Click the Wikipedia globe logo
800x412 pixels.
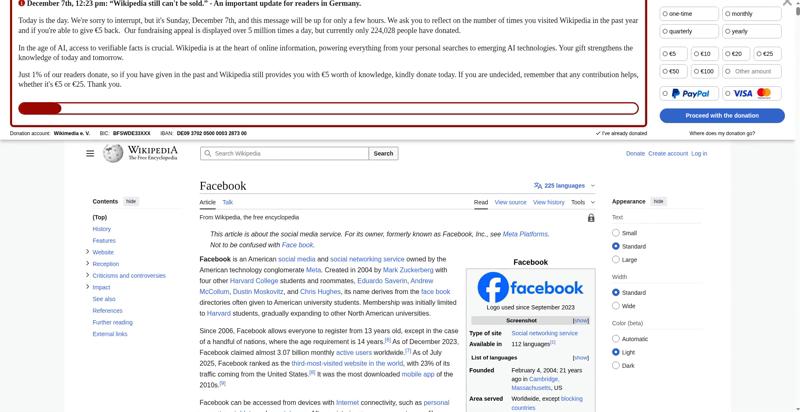pyautogui.click(x=113, y=153)
